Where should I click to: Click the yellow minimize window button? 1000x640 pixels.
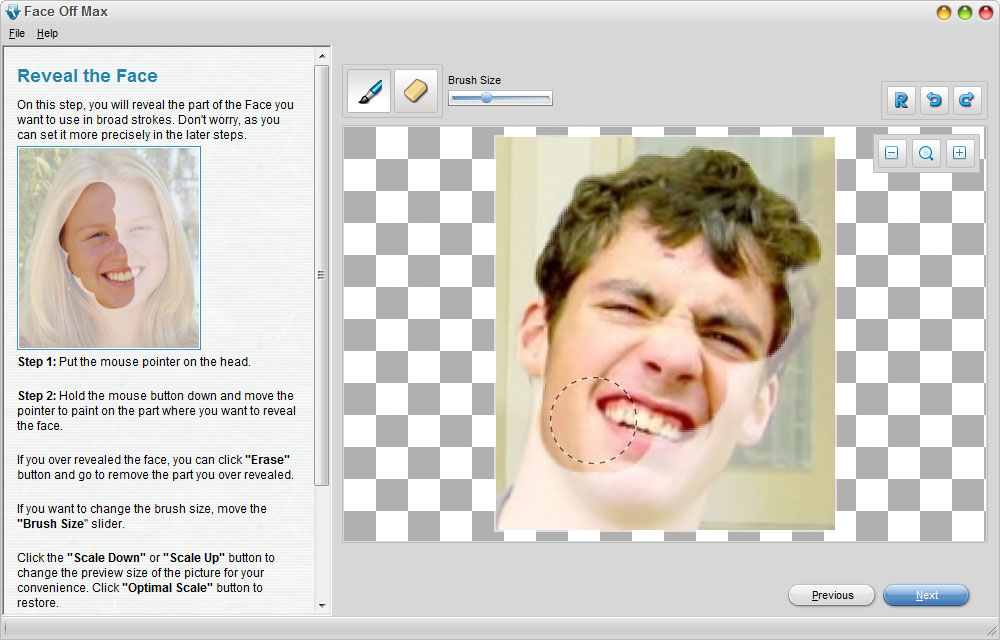coord(944,12)
